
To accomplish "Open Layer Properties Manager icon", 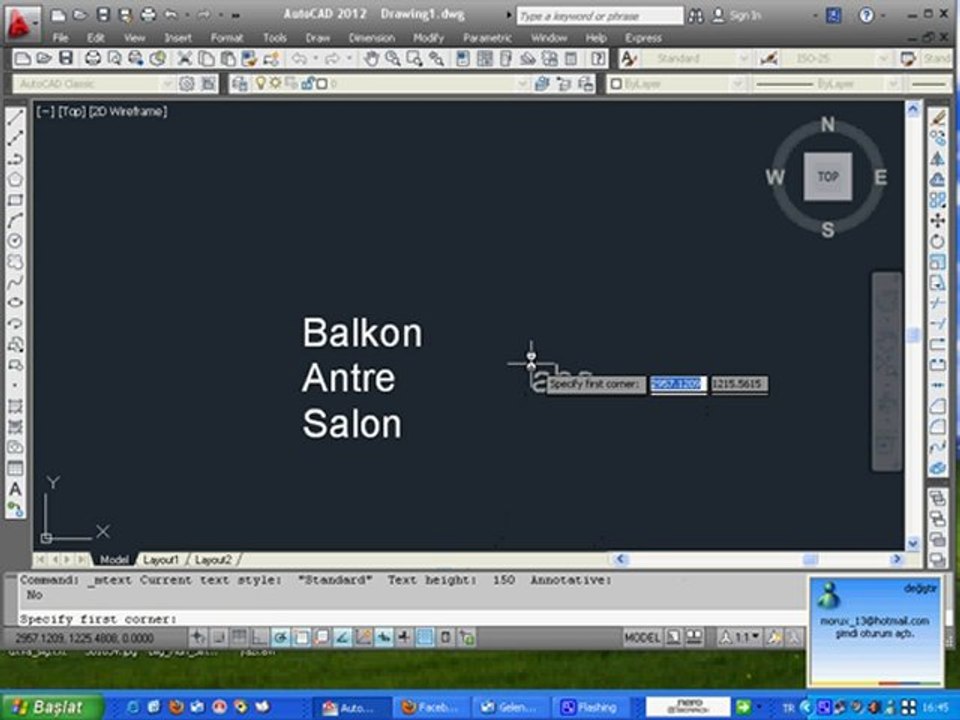I will (x=239, y=83).
